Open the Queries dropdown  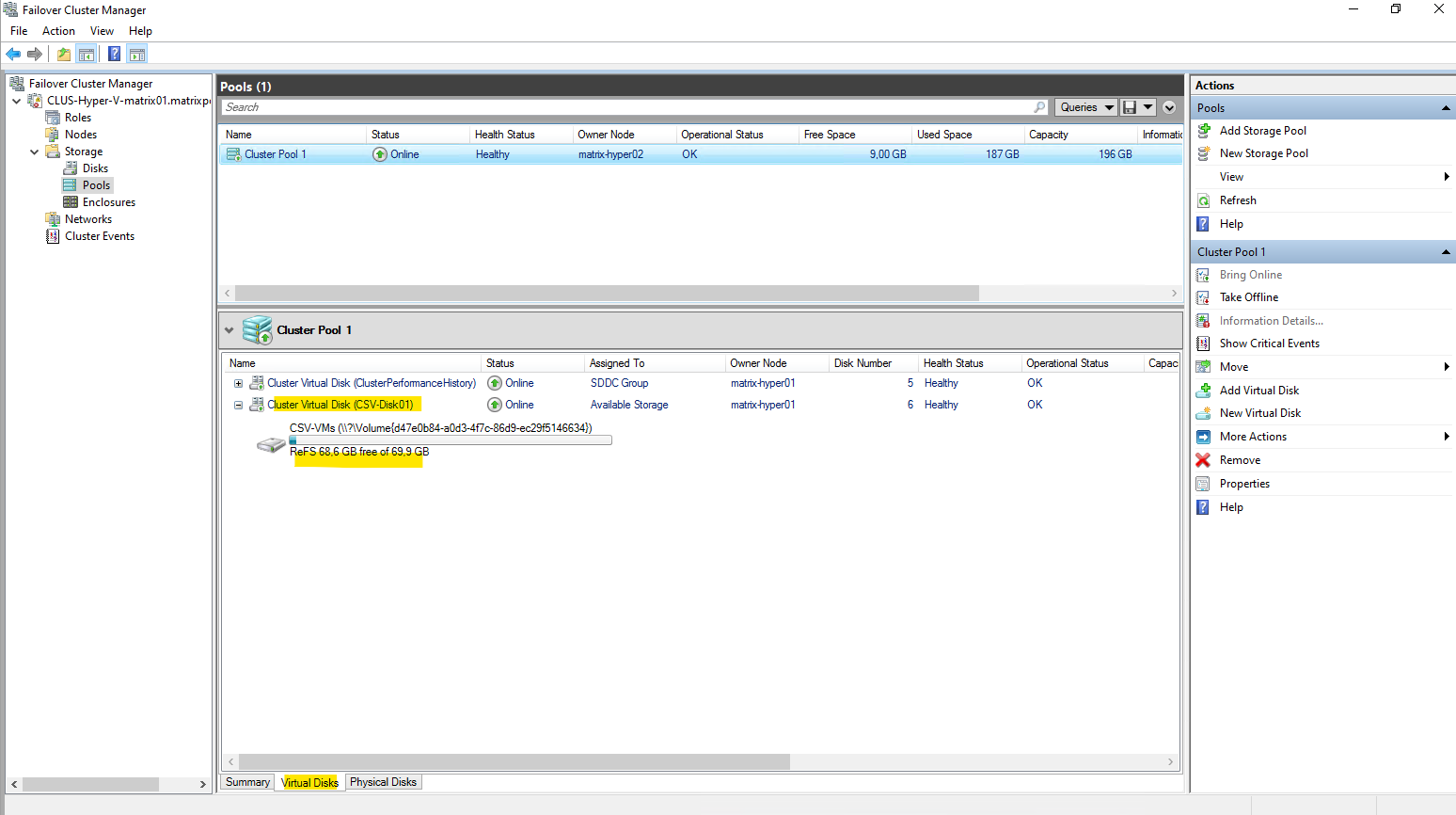1085,107
